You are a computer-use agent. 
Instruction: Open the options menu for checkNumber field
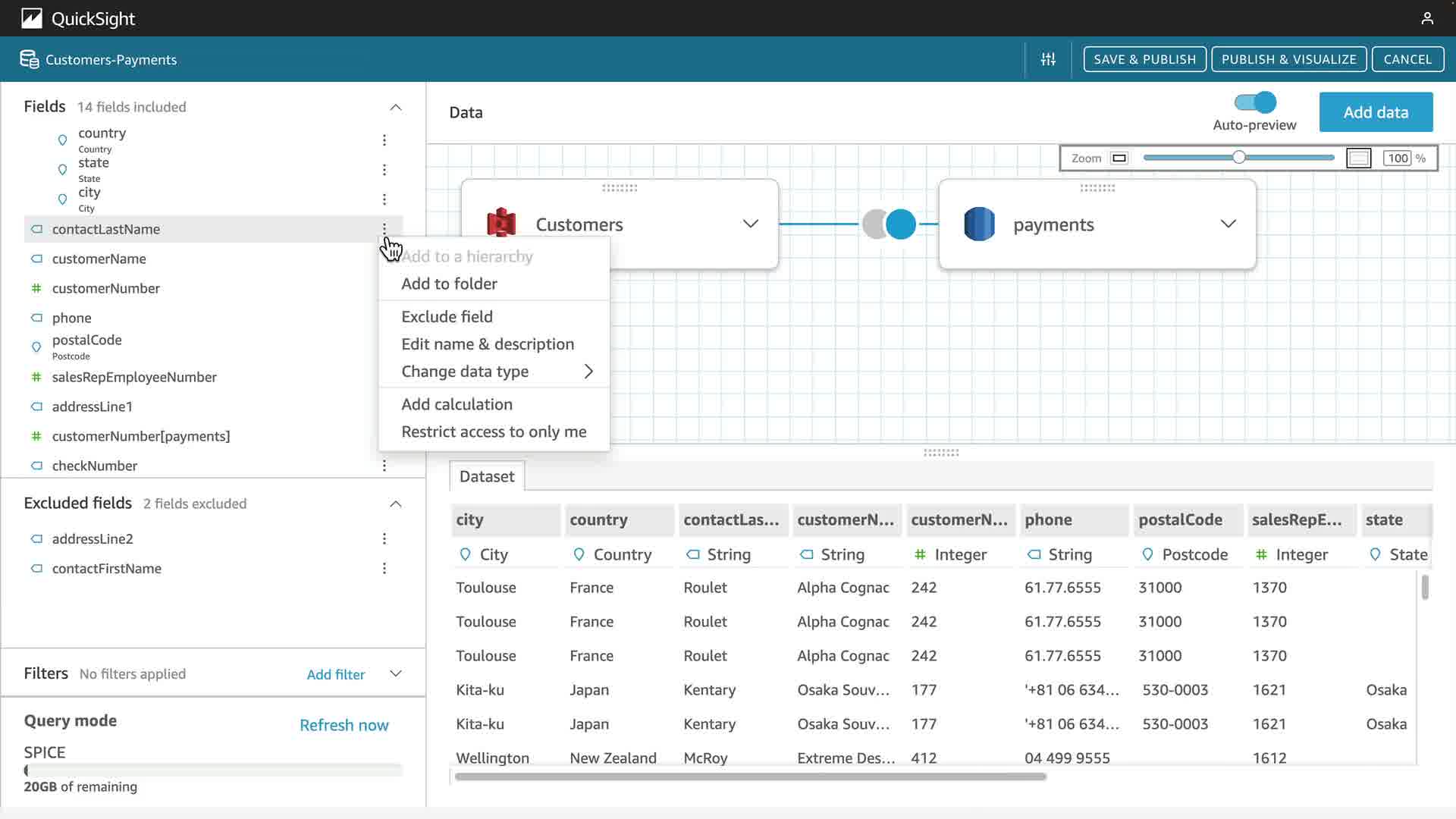(x=384, y=466)
